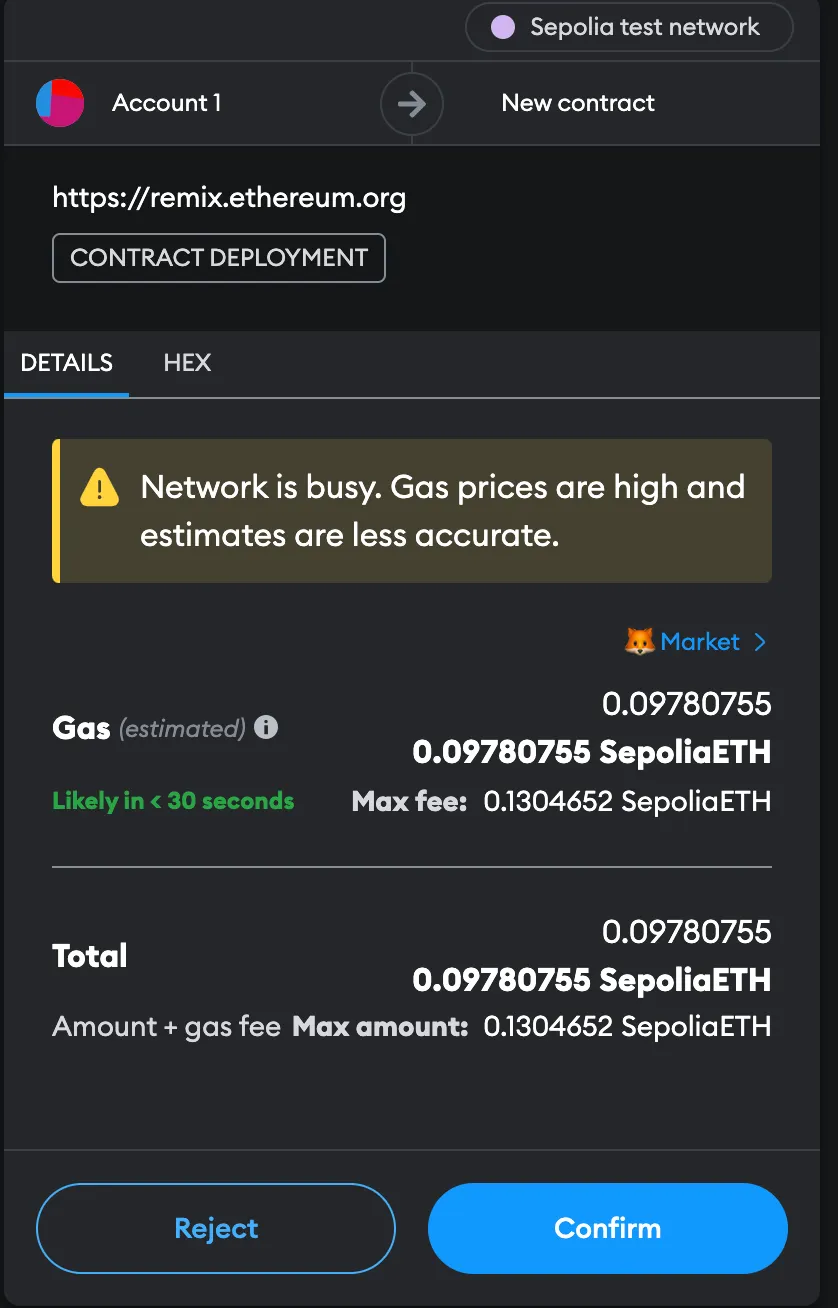Switch to the HEX tab
Image resolution: width=838 pixels, height=1308 pixels.
[187, 362]
